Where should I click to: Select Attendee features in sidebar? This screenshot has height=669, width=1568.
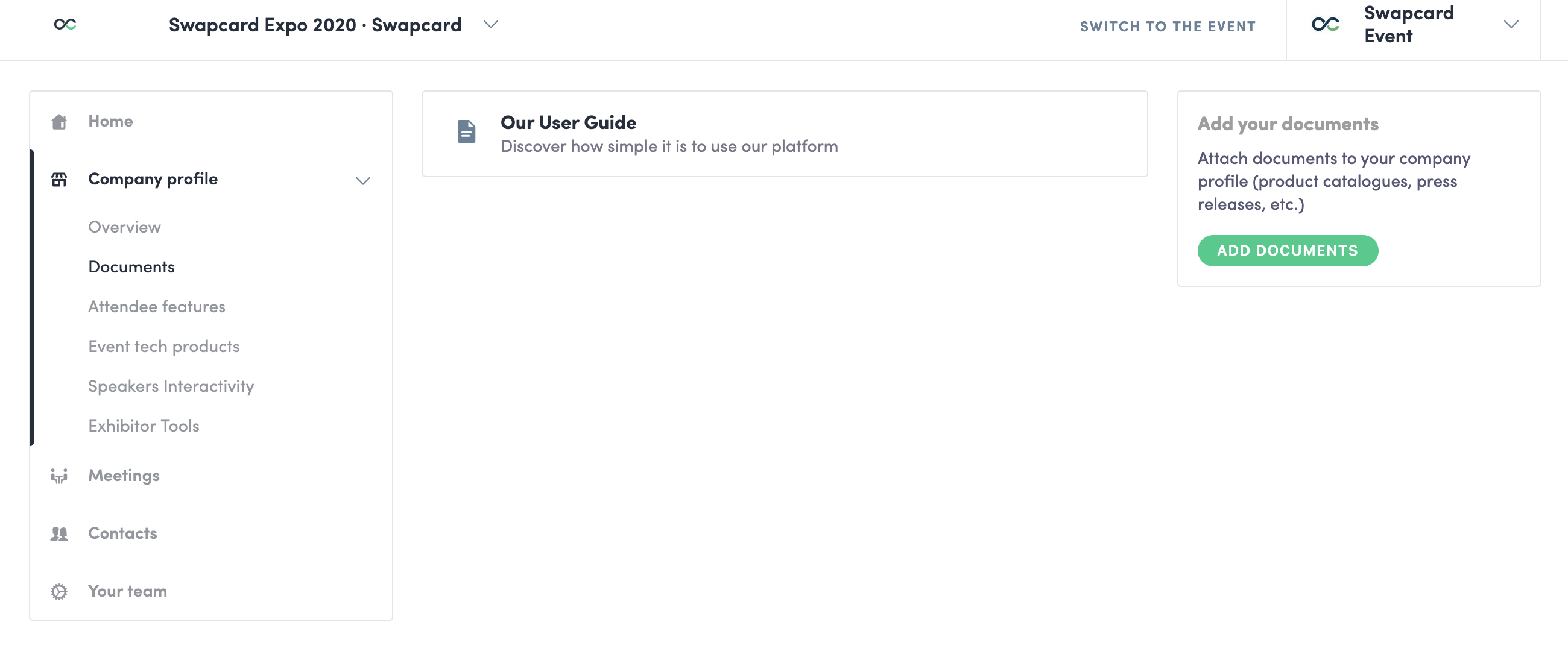(x=156, y=307)
